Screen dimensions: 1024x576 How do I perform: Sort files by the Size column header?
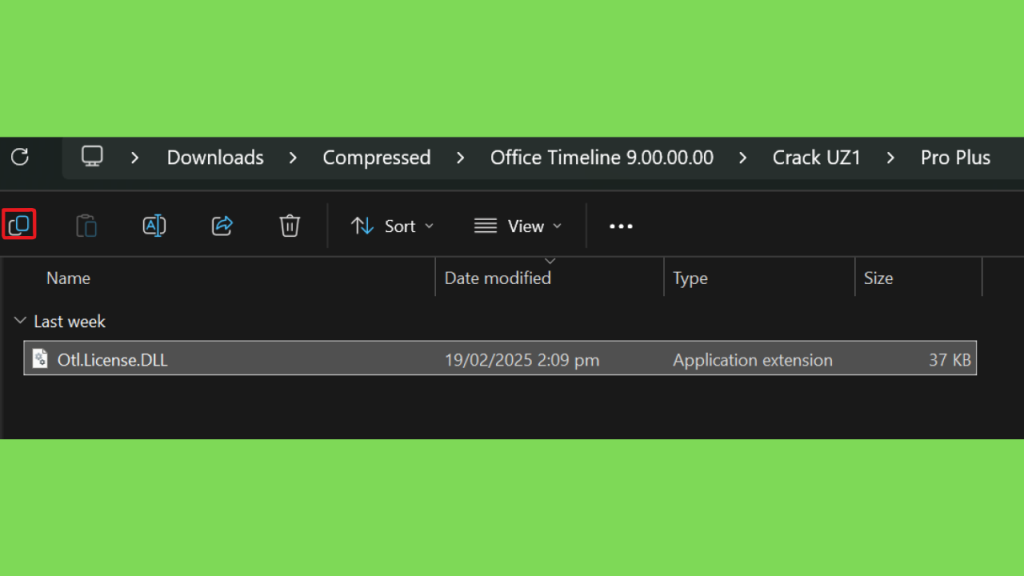[878, 278]
